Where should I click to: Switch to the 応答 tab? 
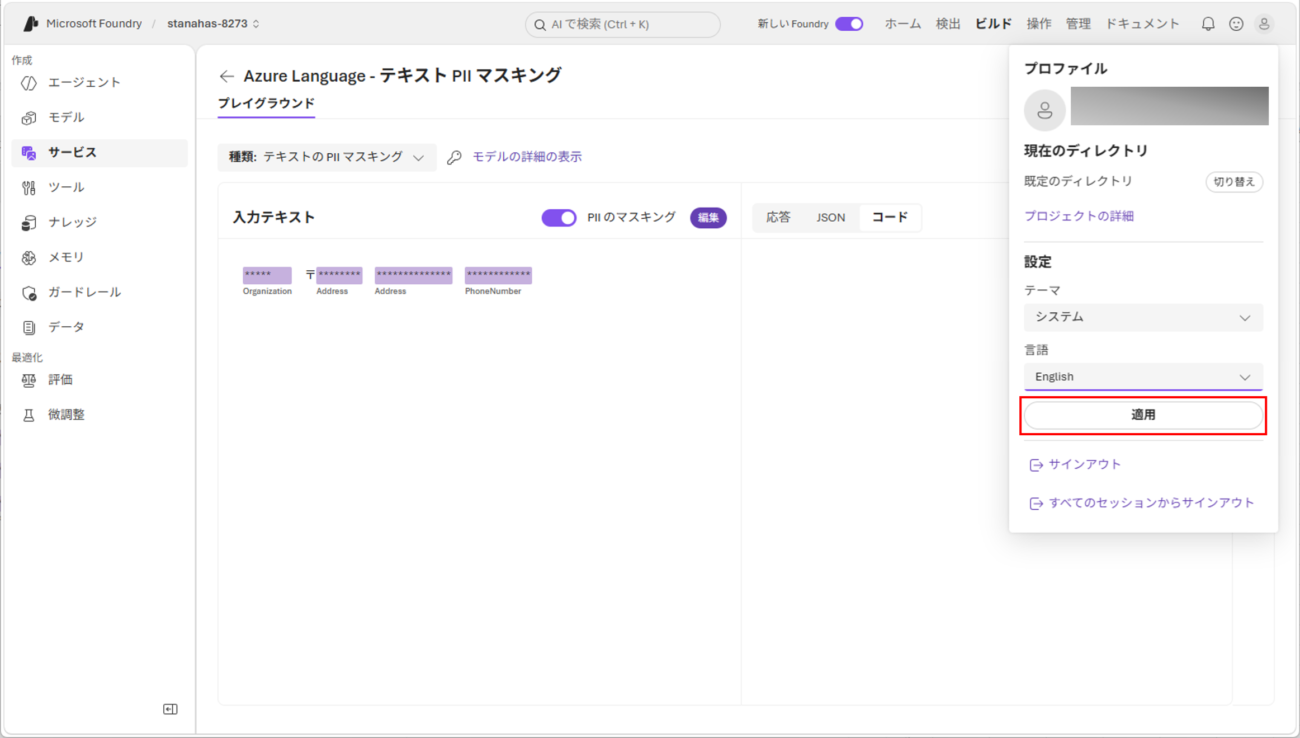[778, 217]
